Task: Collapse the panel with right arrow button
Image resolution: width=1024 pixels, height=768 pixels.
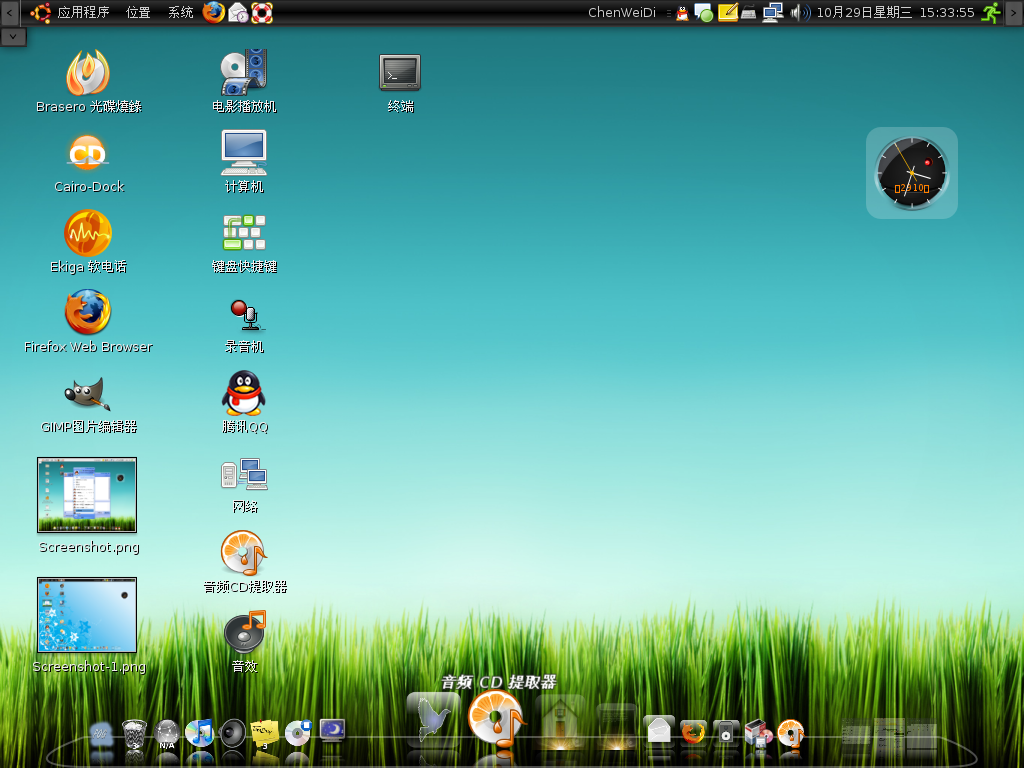Action: 1014,12
